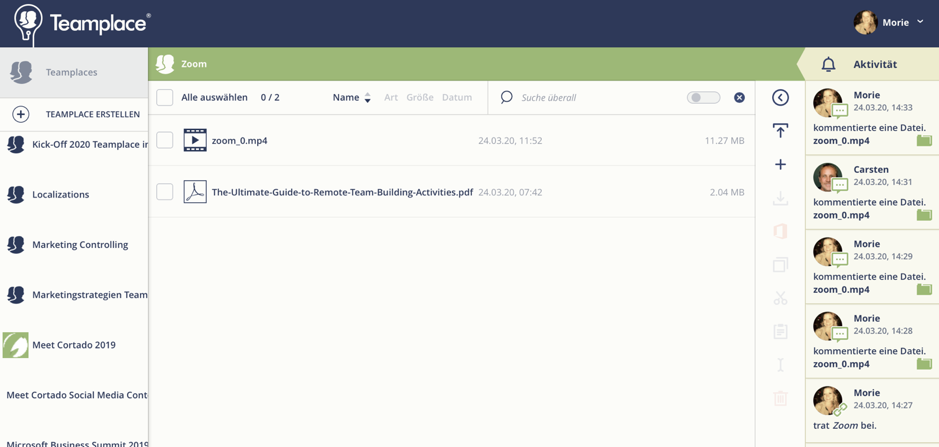Click the video file icon of zoom_0.mp4
The image size is (939, 447).
tap(195, 140)
